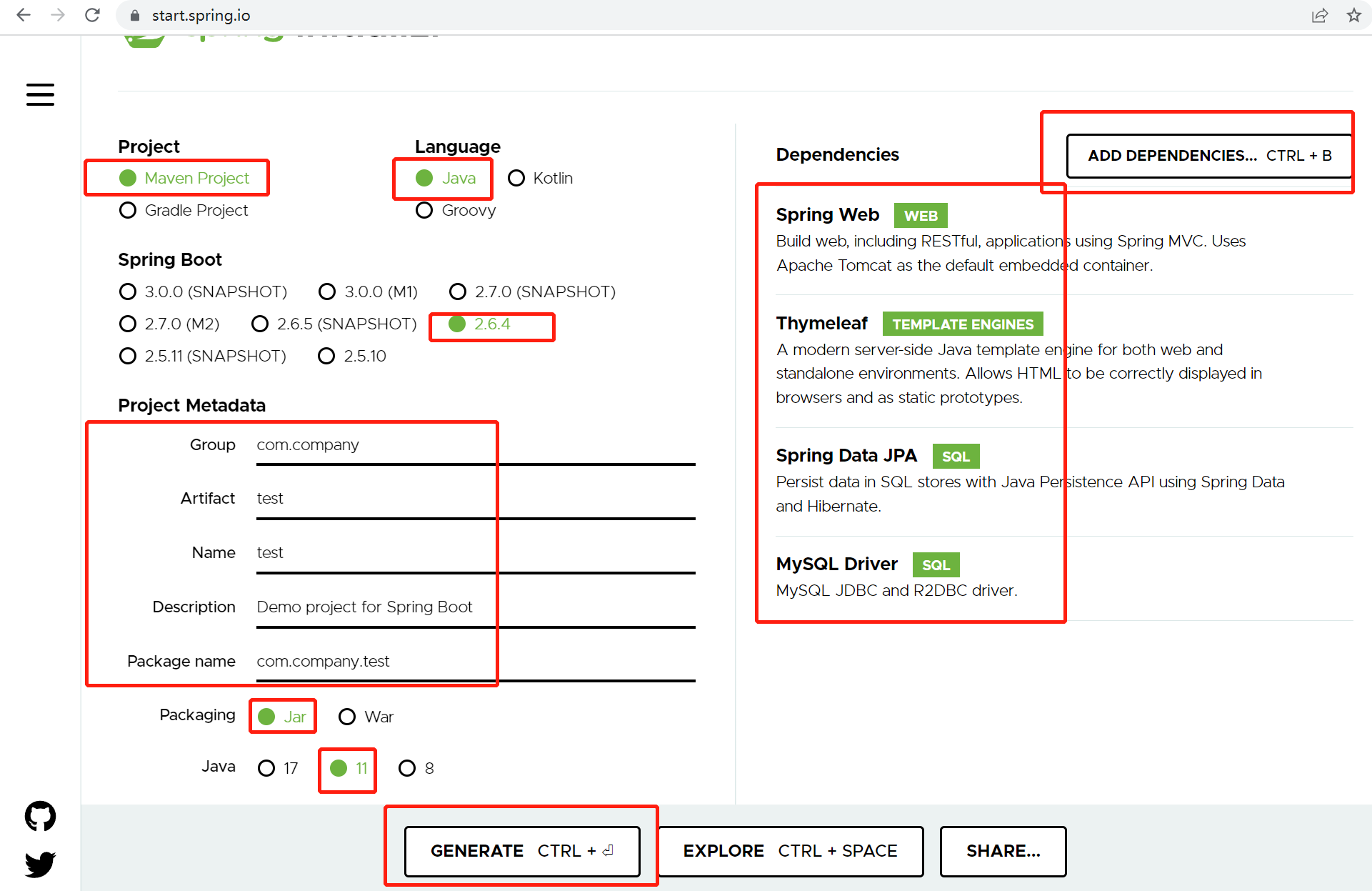The width and height of the screenshot is (1372, 891).
Task: Select Gradle Project radio button
Action: point(128,210)
